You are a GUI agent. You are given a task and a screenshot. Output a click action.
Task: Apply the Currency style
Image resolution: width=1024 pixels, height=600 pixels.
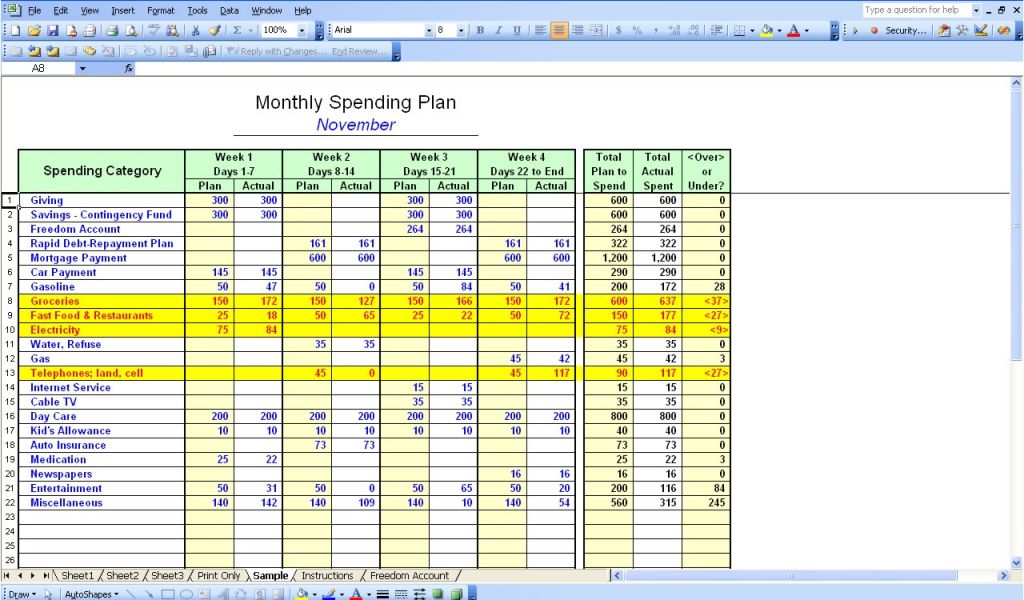click(x=618, y=33)
